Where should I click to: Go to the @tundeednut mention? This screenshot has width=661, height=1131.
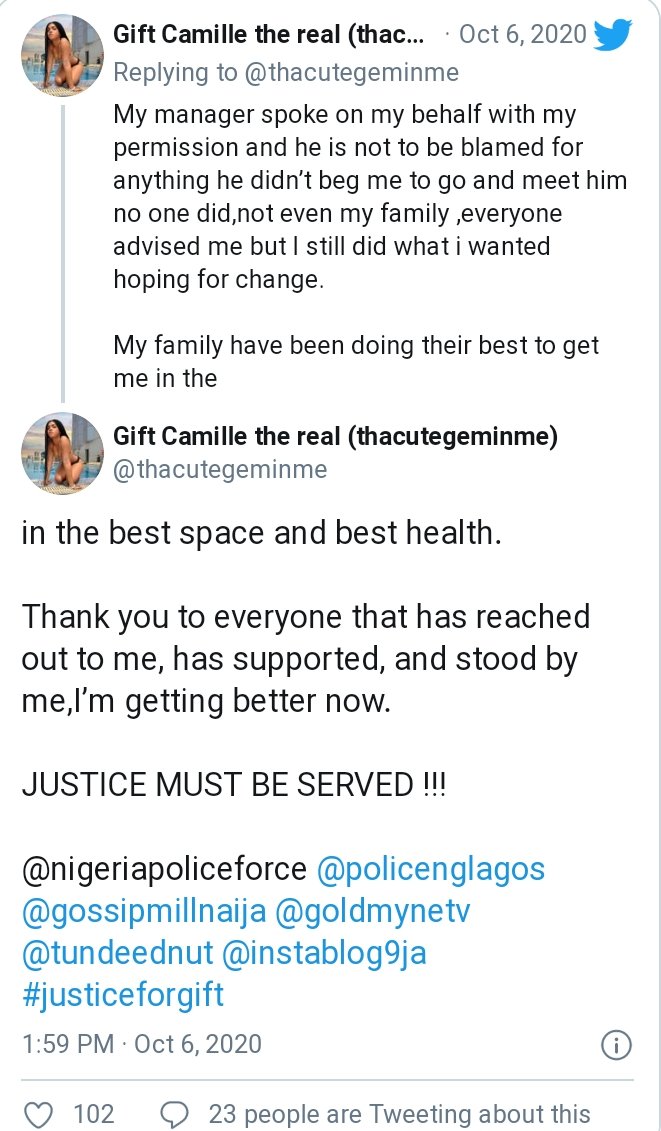pyautogui.click(x=110, y=953)
